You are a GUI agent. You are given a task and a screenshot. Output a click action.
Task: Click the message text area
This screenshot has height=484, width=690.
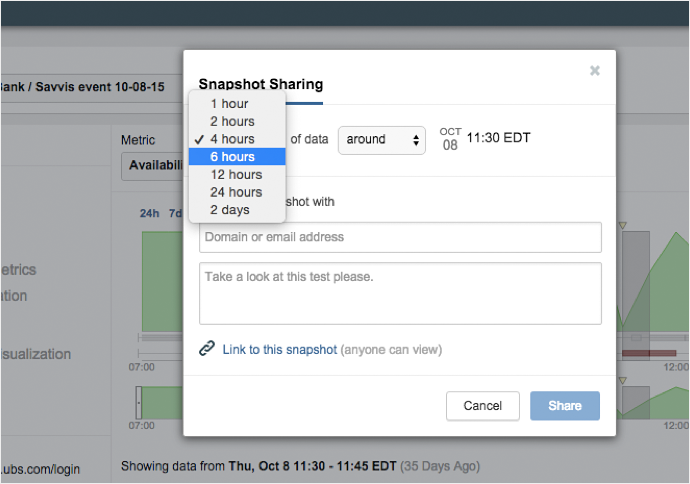point(400,293)
